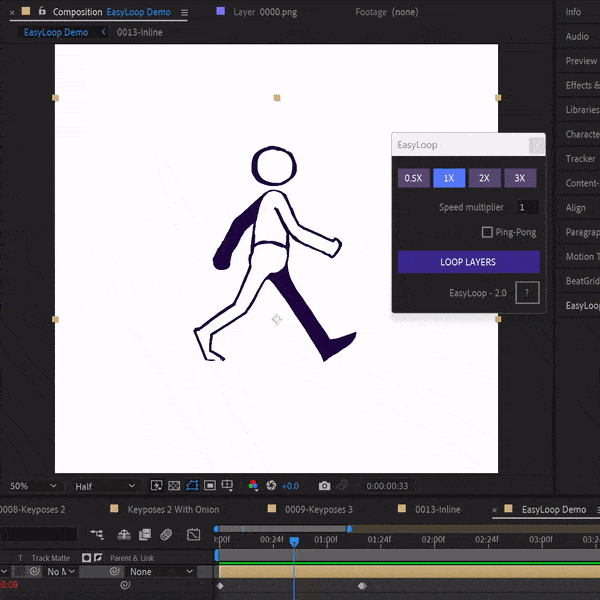
Task: Set loop speed to 0.5X
Action: pyautogui.click(x=413, y=178)
